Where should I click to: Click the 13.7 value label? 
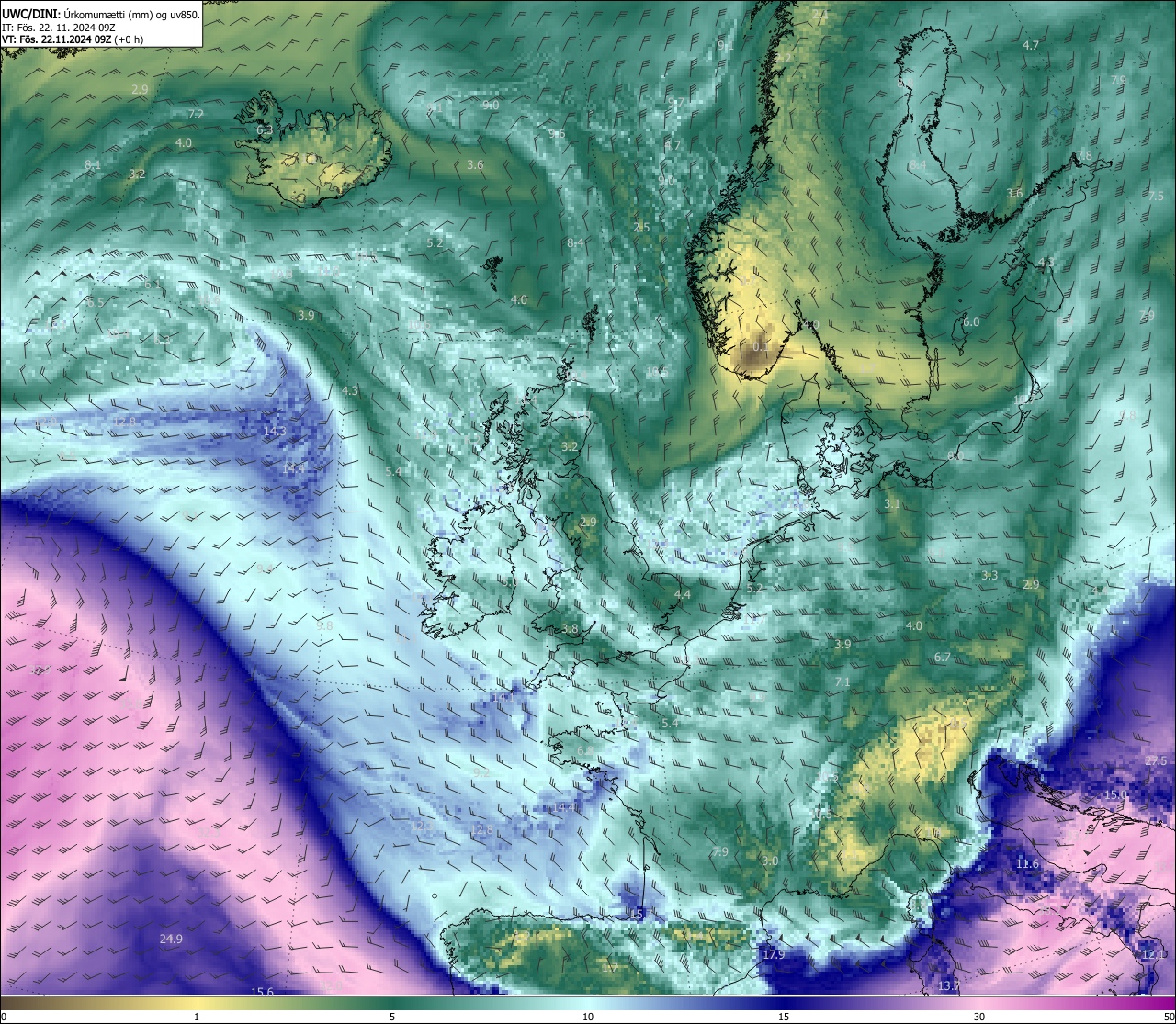point(949,985)
